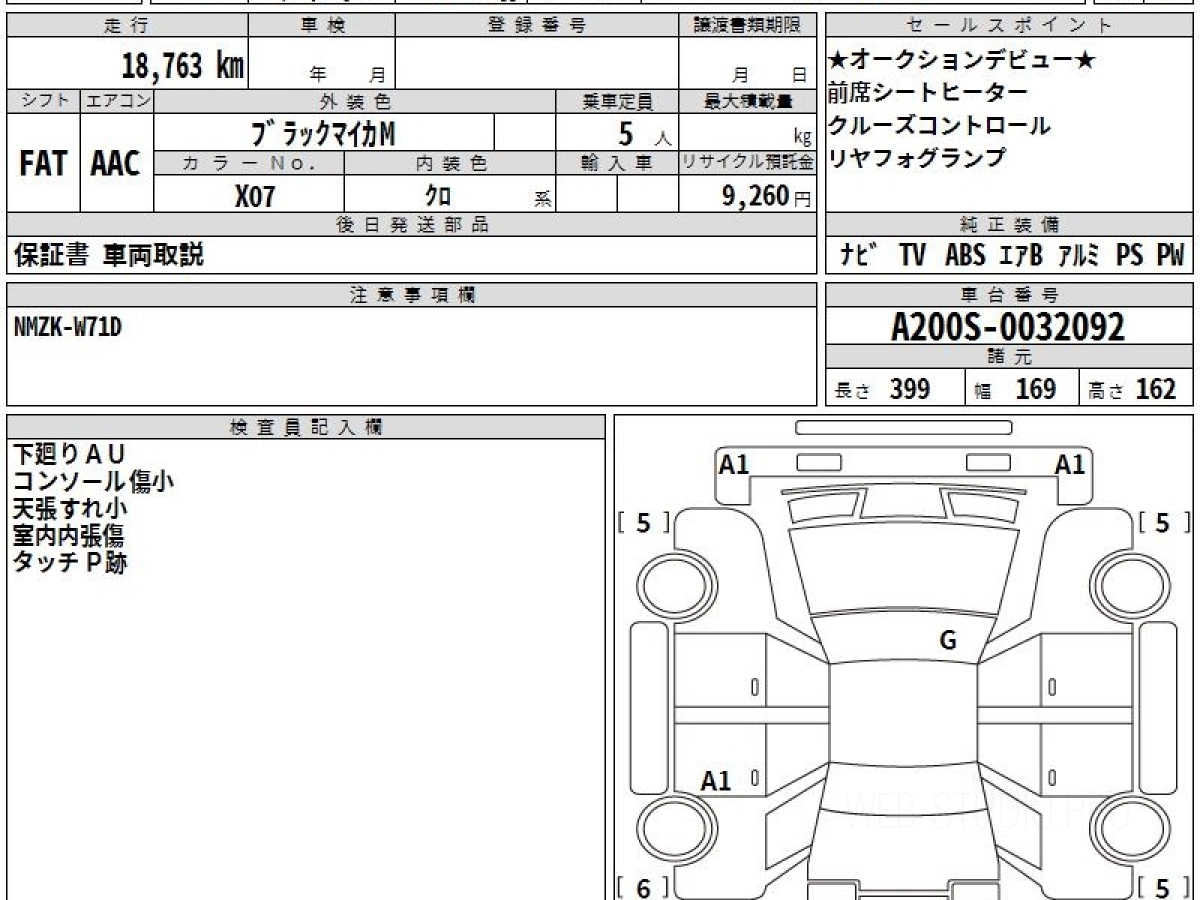Select the shift type FAT
Image resolution: width=1200 pixels, height=900 pixels.
(43, 163)
